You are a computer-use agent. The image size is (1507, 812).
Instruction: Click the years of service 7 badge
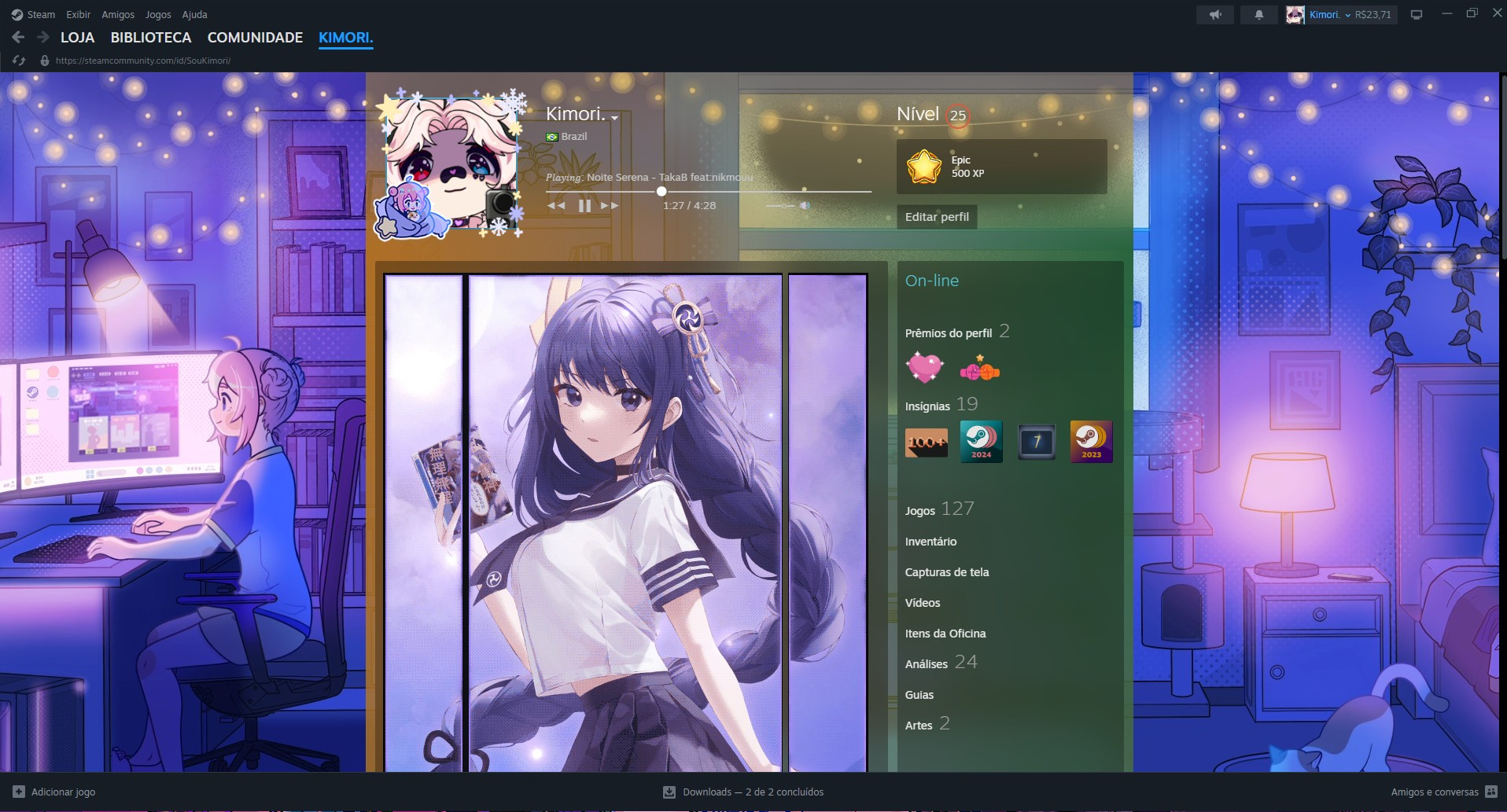coord(1037,442)
